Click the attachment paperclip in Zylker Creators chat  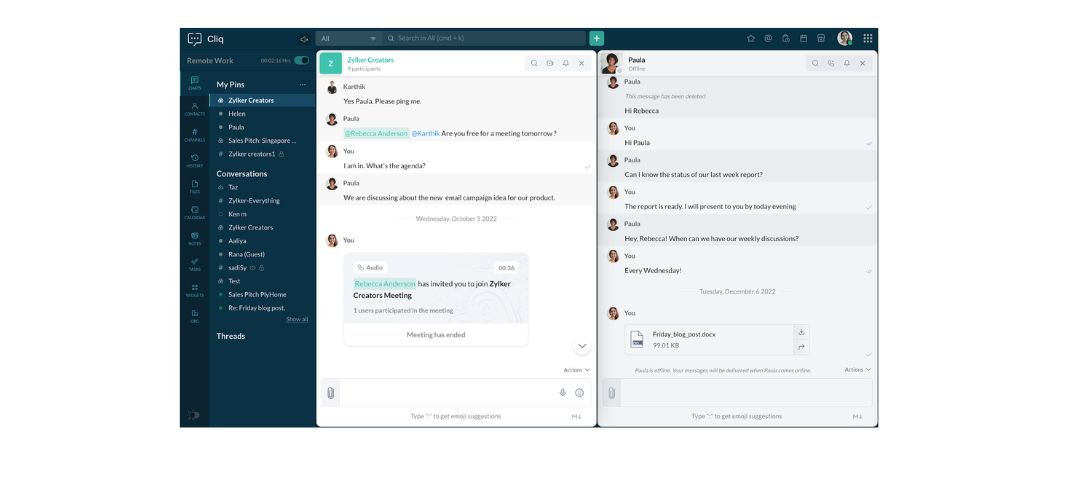coord(329,393)
